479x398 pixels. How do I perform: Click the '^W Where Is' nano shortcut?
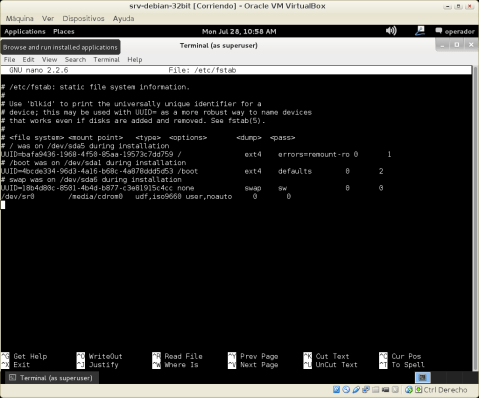(175, 365)
